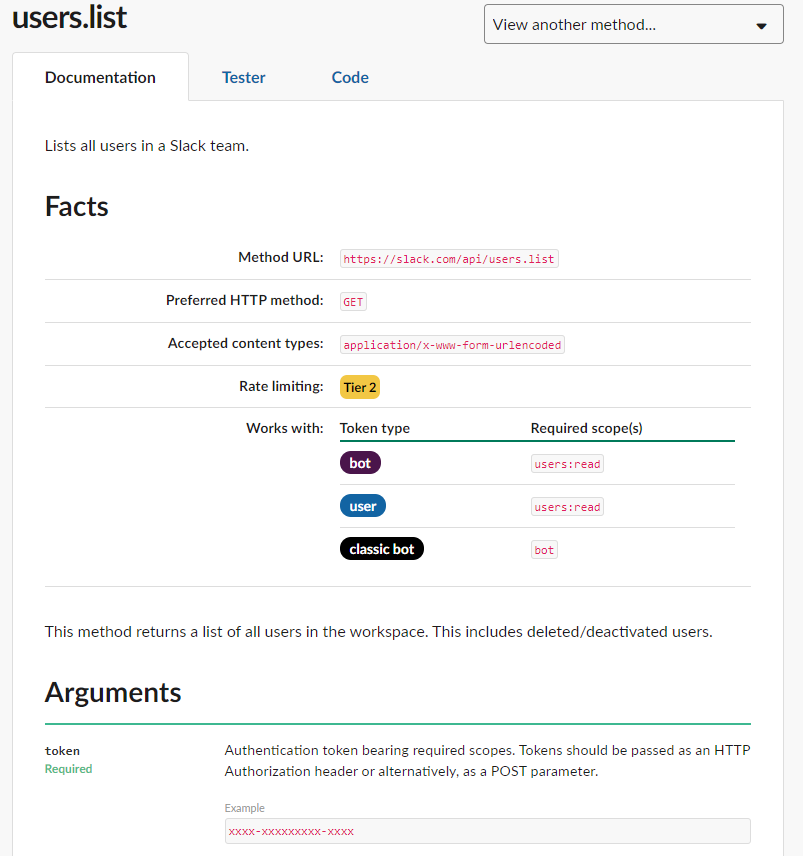Click the token example field
The height and width of the screenshot is (856, 803).
(x=487, y=831)
